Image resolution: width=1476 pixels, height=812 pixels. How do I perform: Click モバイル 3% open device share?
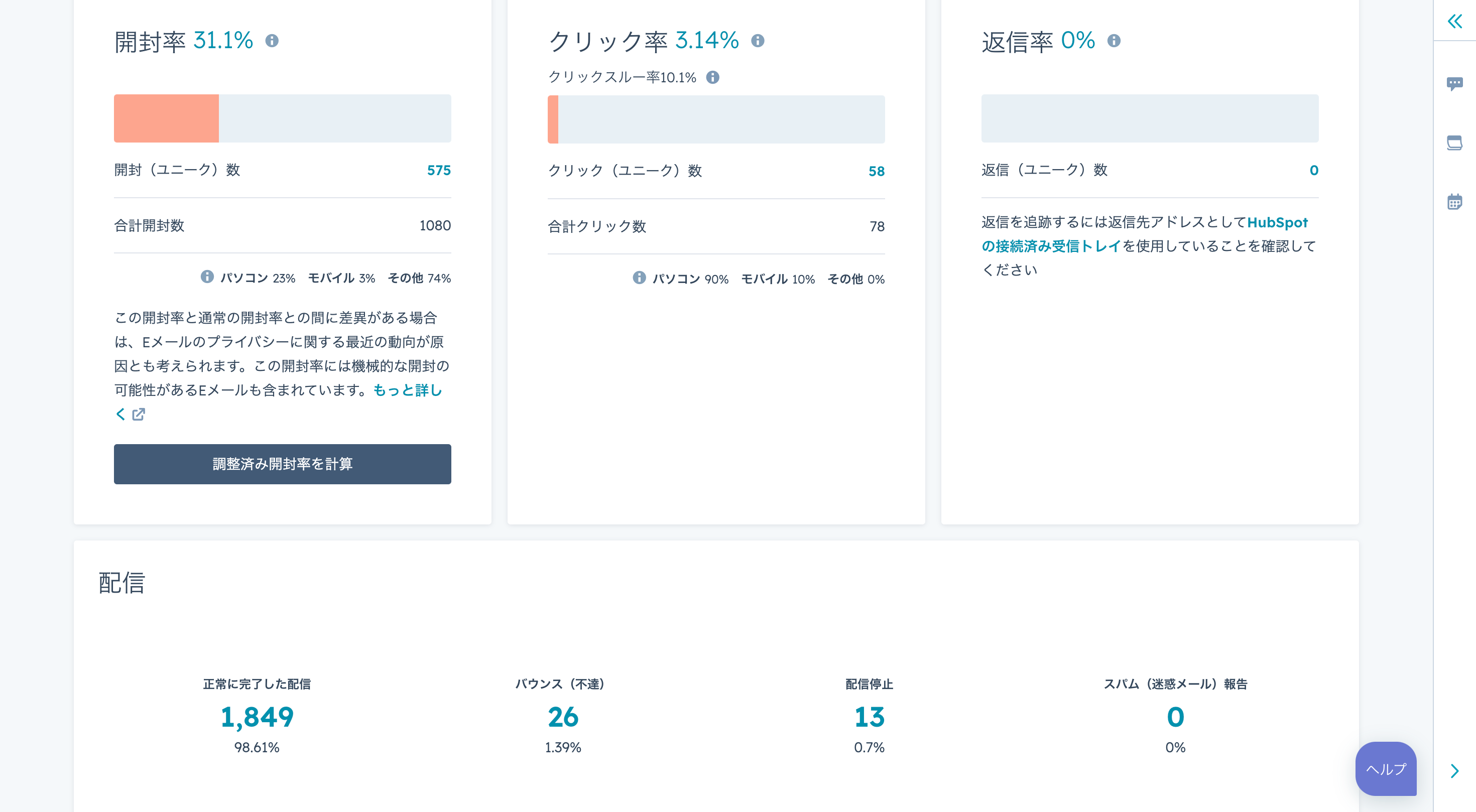point(341,279)
